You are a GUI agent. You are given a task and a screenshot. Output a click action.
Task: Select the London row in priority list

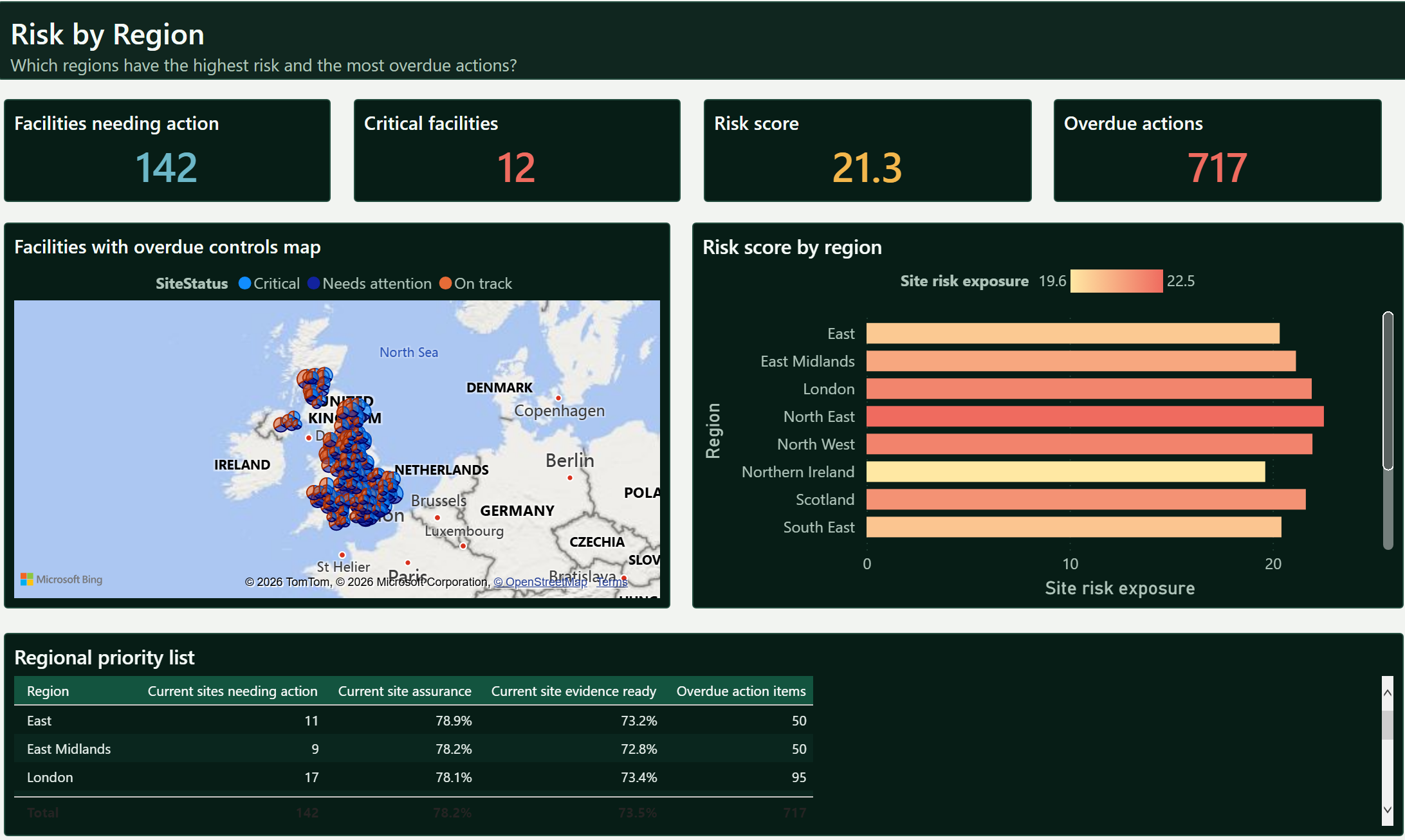point(414,778)
